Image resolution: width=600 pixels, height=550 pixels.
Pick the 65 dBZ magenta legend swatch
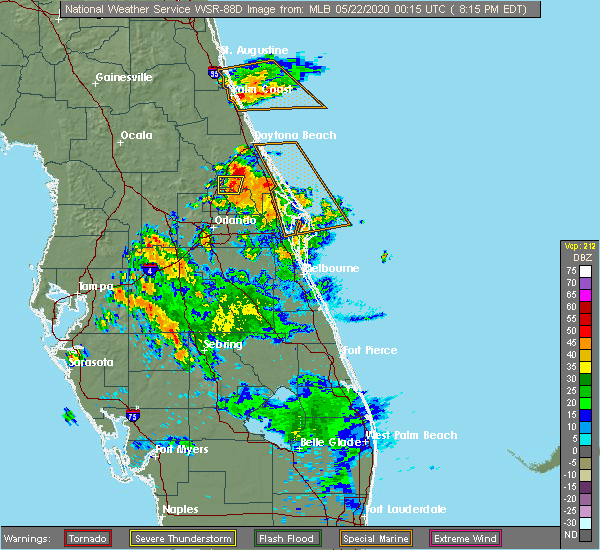pyautogui.click(x=585, y=295)
